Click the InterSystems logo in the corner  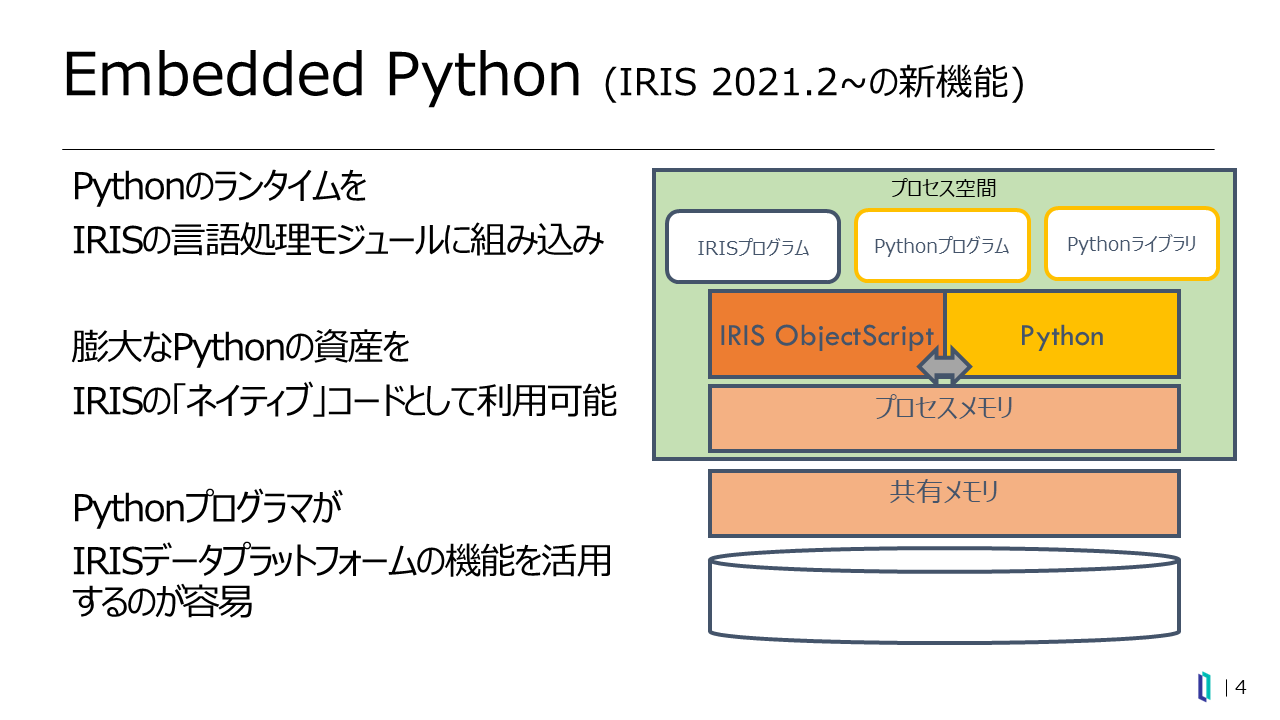tap(1205, 687)
